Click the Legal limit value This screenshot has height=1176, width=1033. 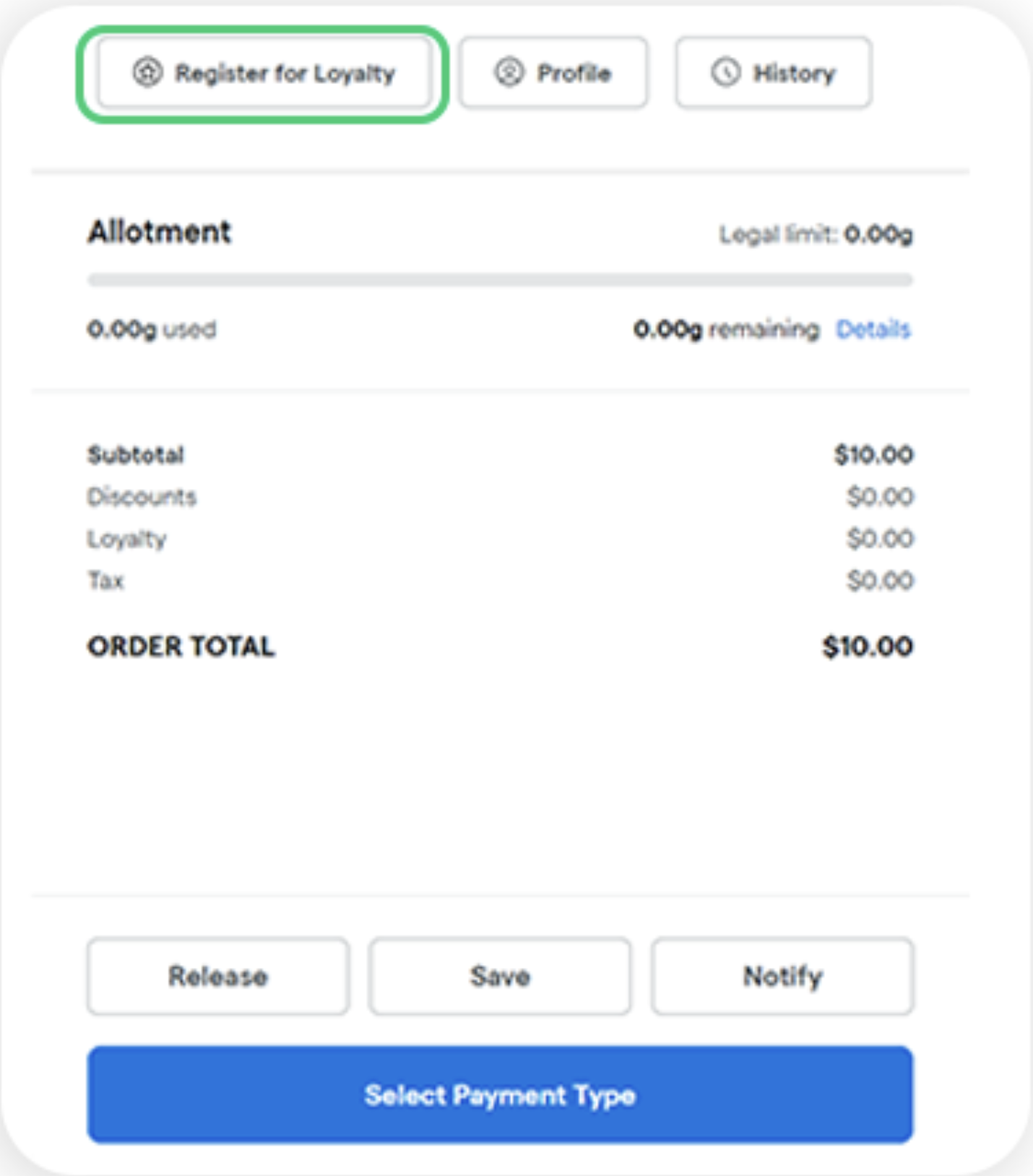[x=878, y=235]
